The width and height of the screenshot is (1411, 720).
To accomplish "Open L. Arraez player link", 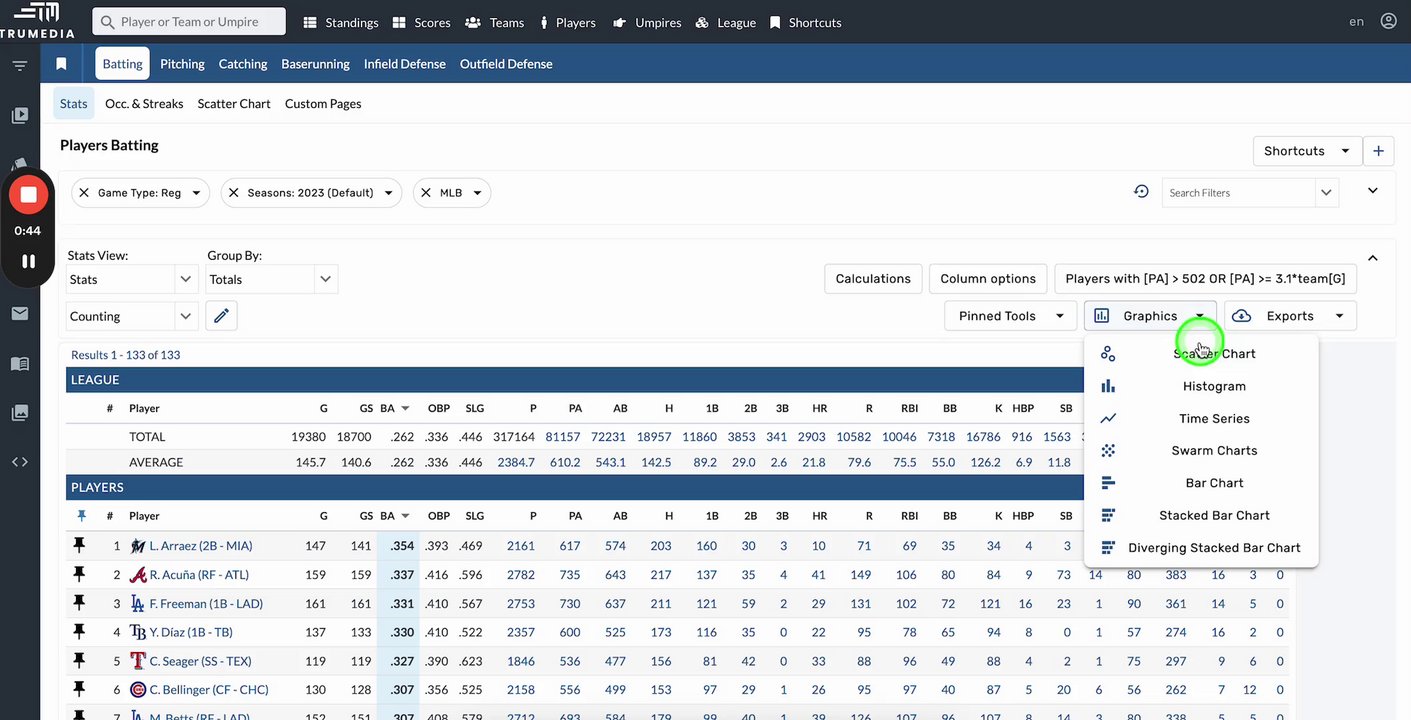I will point(201,546).
